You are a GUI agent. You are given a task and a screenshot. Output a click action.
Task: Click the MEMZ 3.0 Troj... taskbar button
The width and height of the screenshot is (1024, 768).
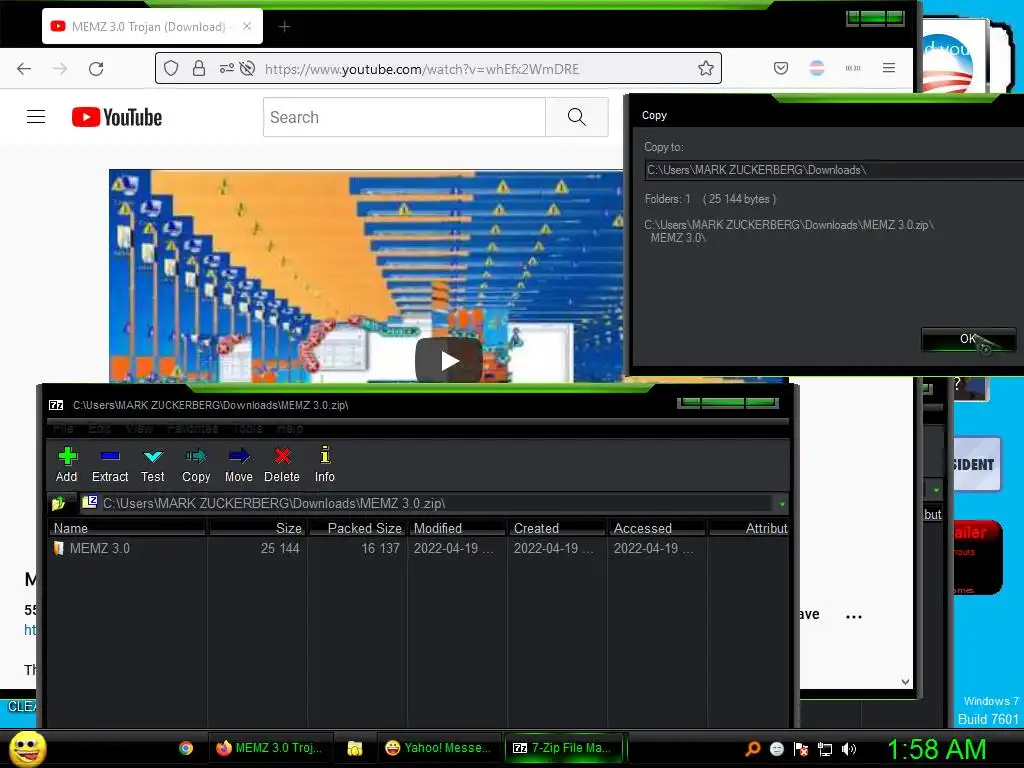(270, 748)
